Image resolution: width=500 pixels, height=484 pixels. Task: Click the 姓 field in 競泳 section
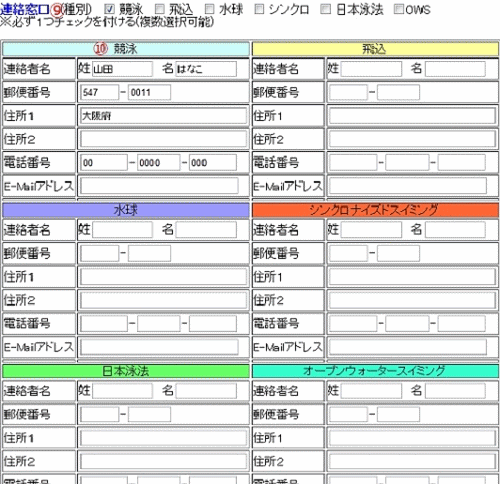coord(122,69)
